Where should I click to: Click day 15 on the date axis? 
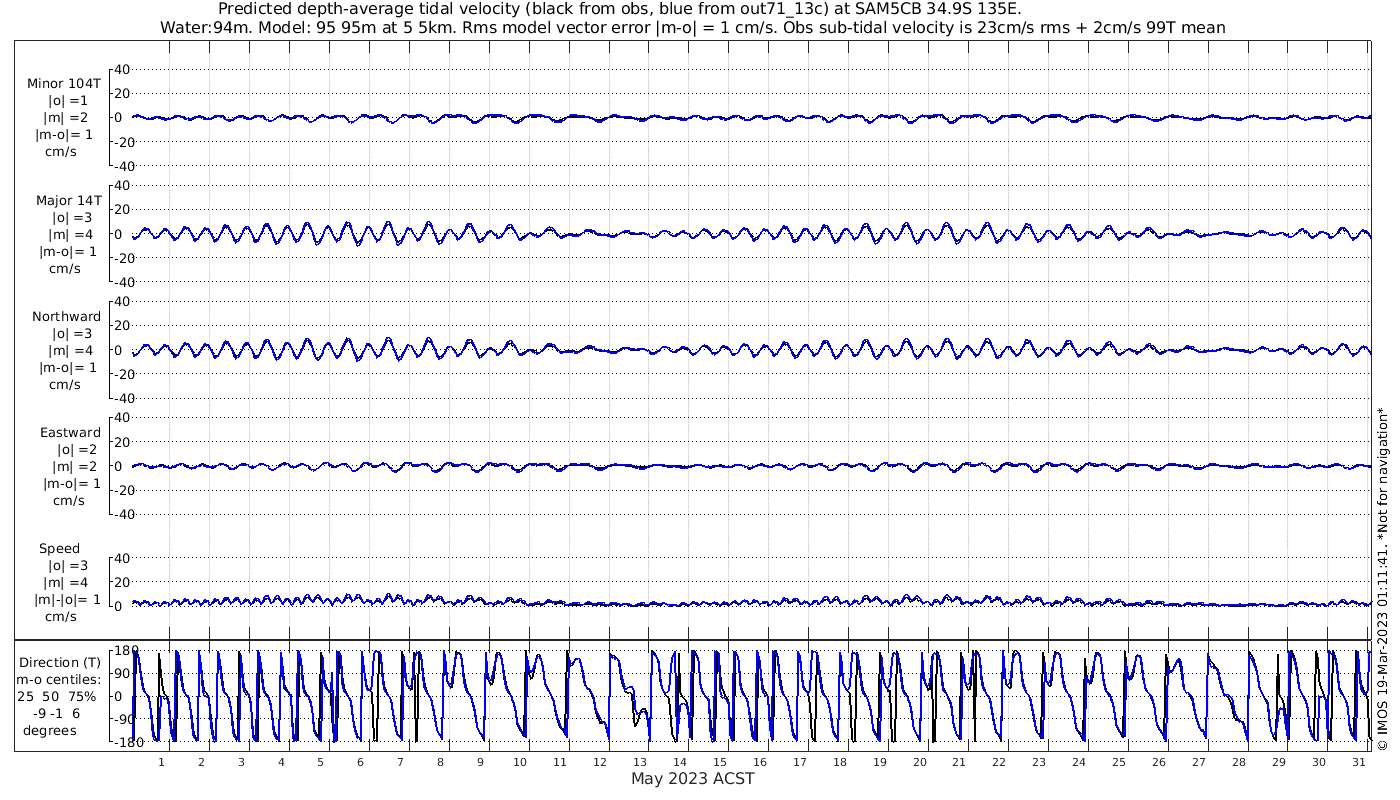coord(720,762)
